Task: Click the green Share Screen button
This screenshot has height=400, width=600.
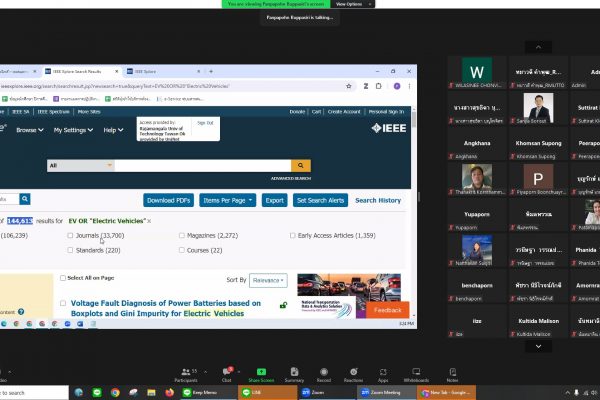Action: tap(261, 375)
